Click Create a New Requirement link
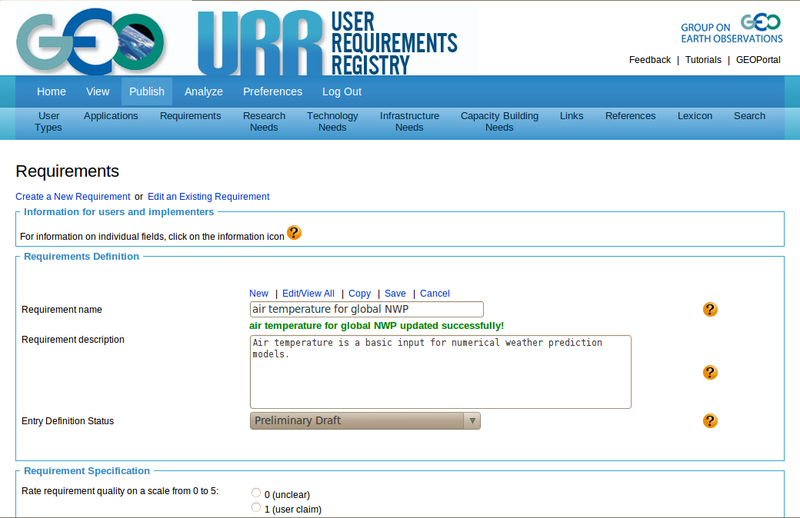The image size is (800, 518). pos(73,197)
